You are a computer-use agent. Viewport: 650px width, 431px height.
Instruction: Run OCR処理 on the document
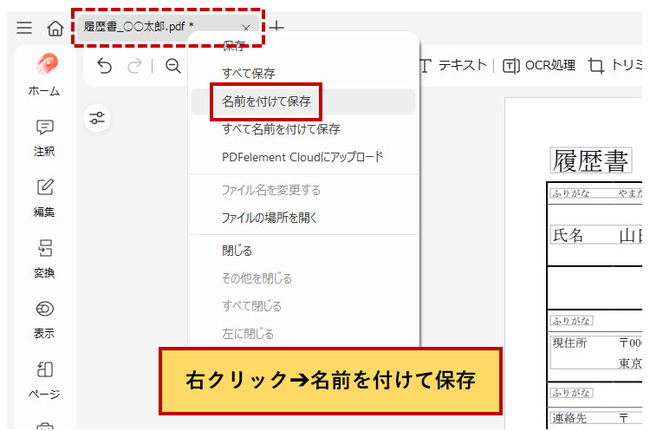point(539,65)
